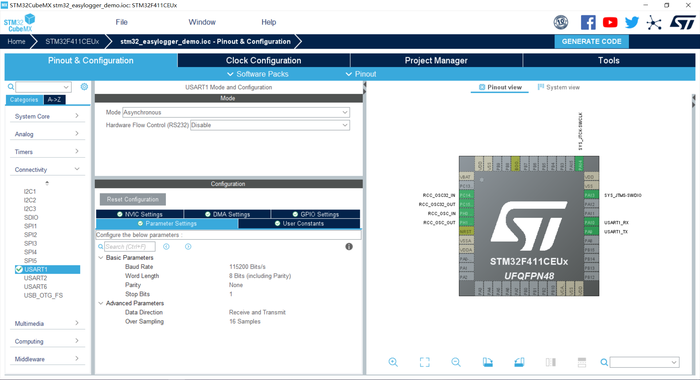Open the Twitter bird icon
This screenshot has width=700, height=380.
pyautogui.click(x=632, y=22)
